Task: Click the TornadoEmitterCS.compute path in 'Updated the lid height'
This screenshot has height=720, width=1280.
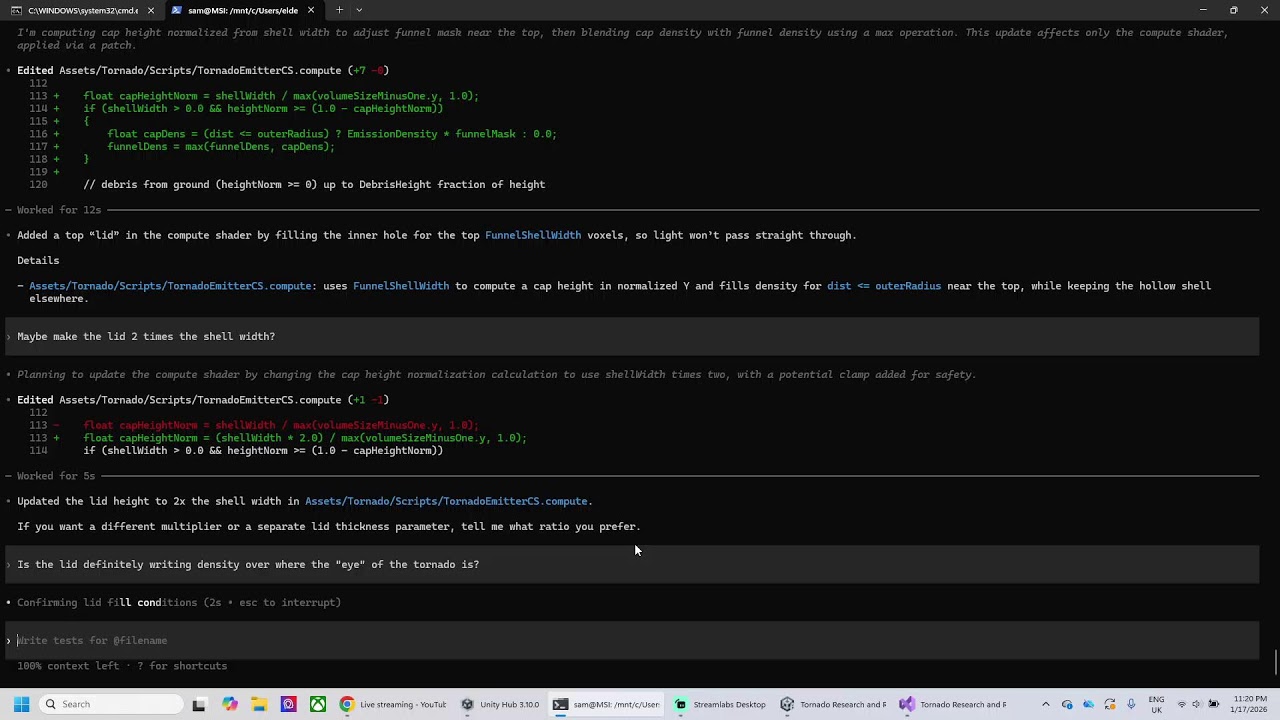Action: click(x=446, y=501)
